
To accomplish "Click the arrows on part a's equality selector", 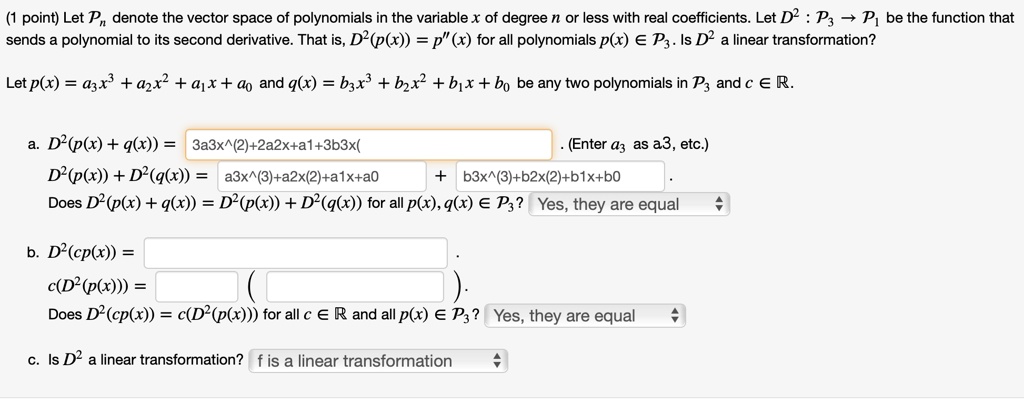I will [x=716, y=204].
